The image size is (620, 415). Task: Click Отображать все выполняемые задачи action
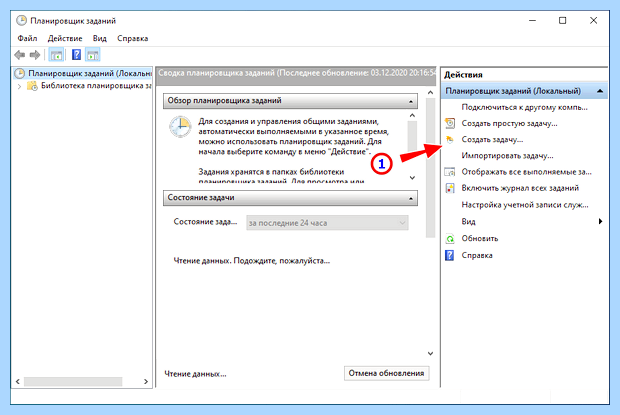pyautogui.click(x=526, y=172)
